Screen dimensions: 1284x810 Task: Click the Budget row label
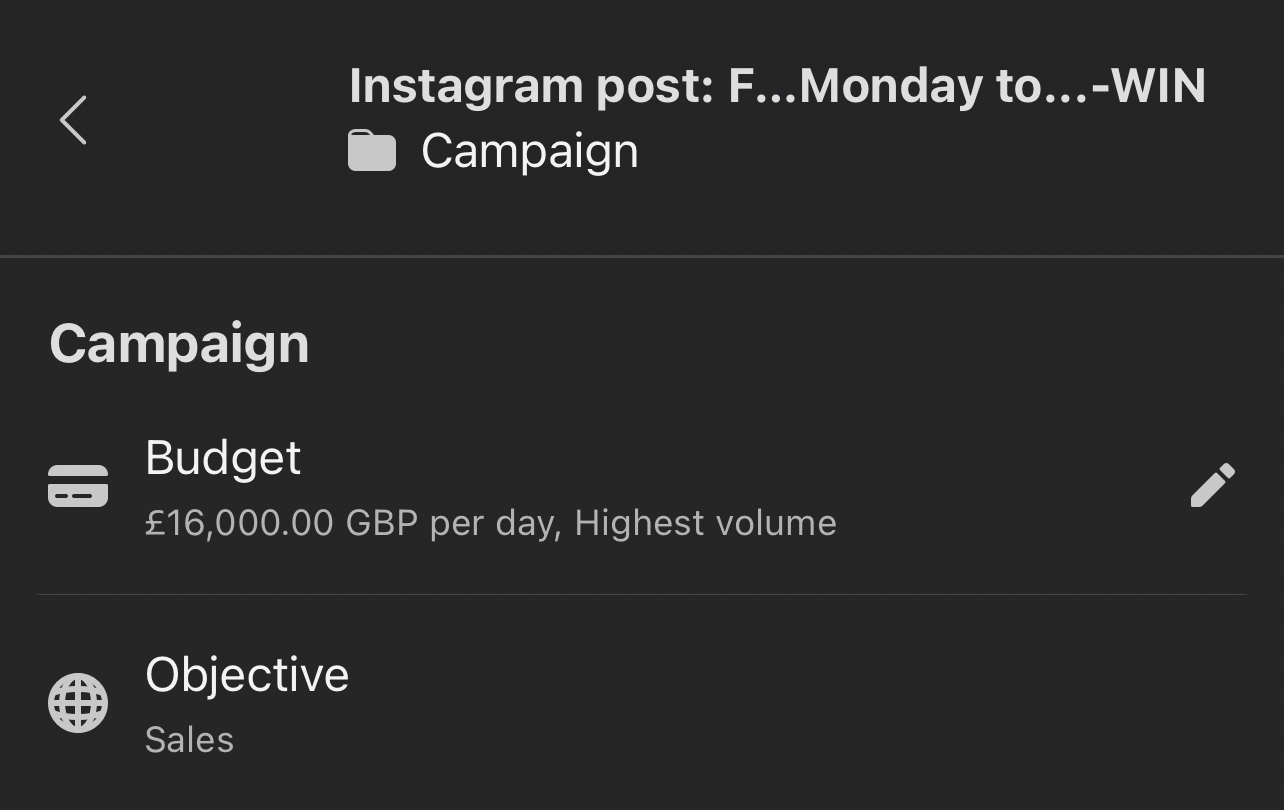pos(223,458)
